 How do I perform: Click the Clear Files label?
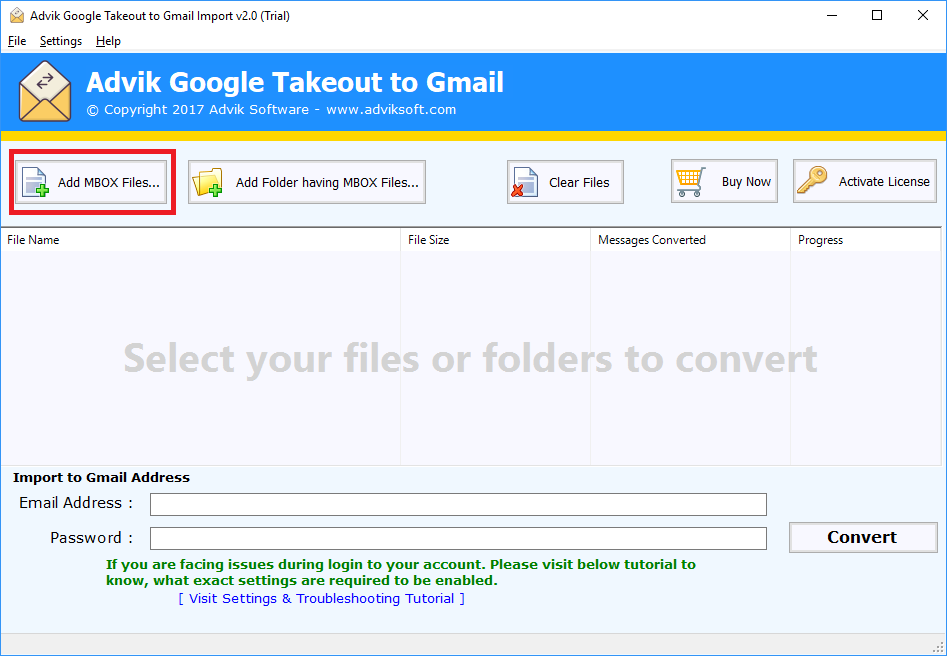(x=579, y=182)
